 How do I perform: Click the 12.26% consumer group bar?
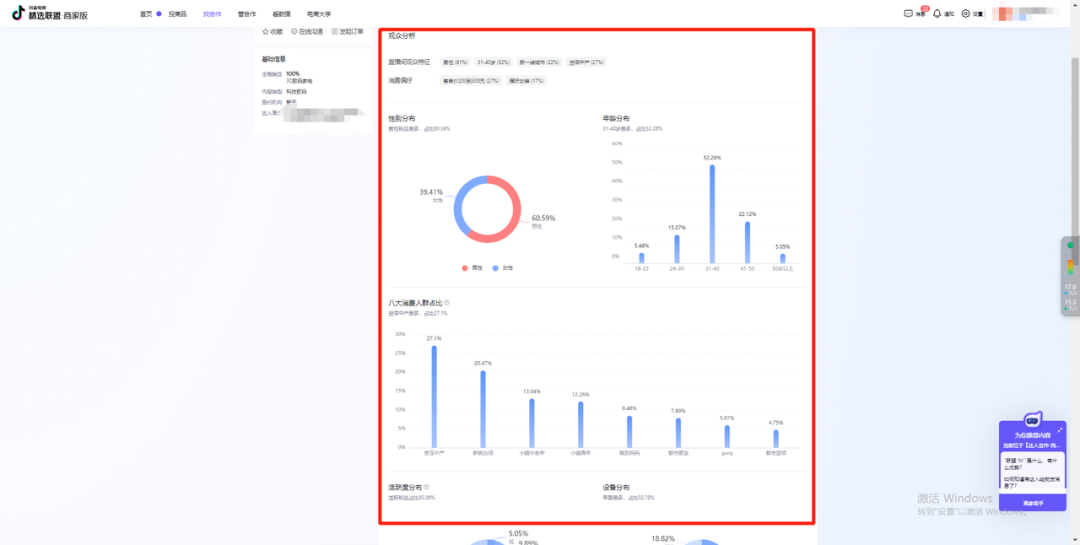[x=581, y=424]
